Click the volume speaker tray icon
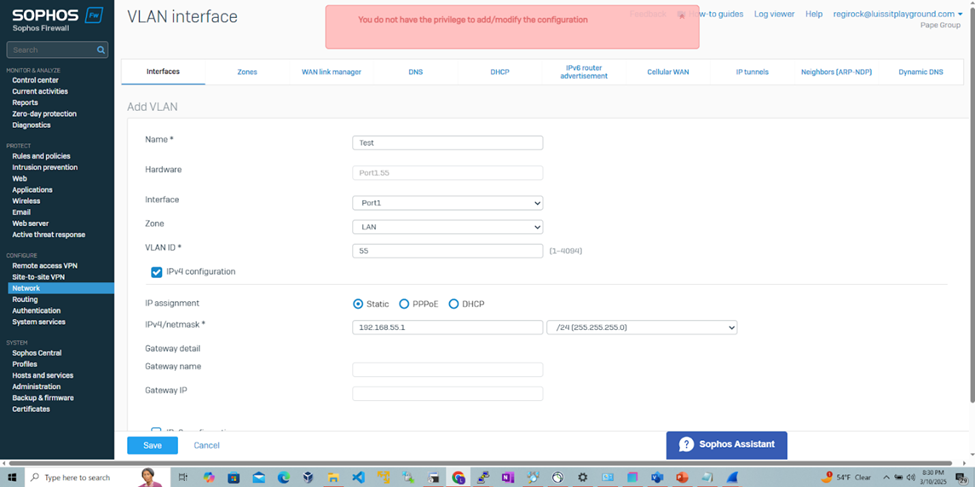975x487 pixels. pyautogui.click(x=911, y=477)
